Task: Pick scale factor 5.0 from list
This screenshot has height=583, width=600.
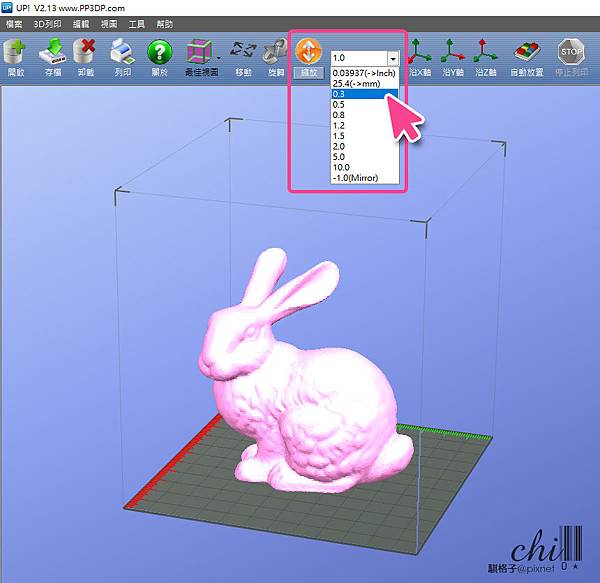Action: point(364,157)
